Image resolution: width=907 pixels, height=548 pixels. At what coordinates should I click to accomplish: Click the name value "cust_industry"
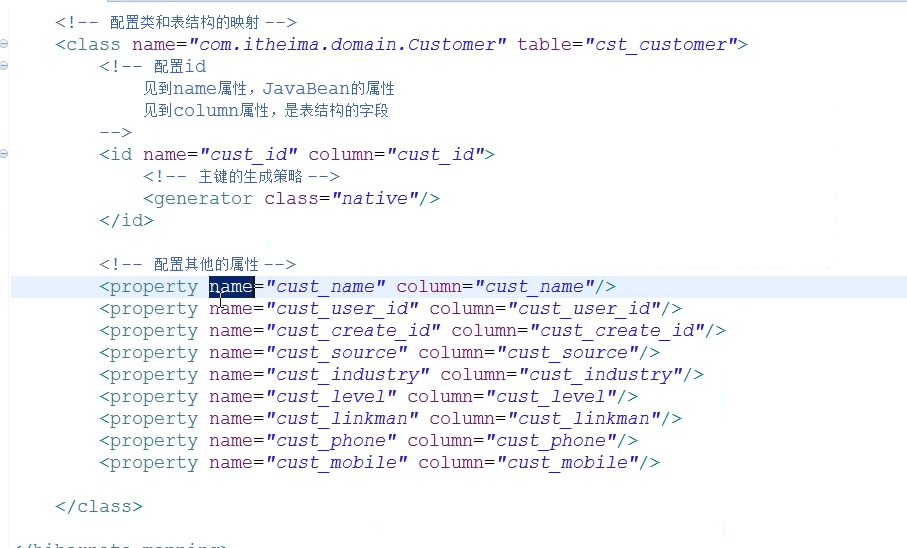(348, 374)
